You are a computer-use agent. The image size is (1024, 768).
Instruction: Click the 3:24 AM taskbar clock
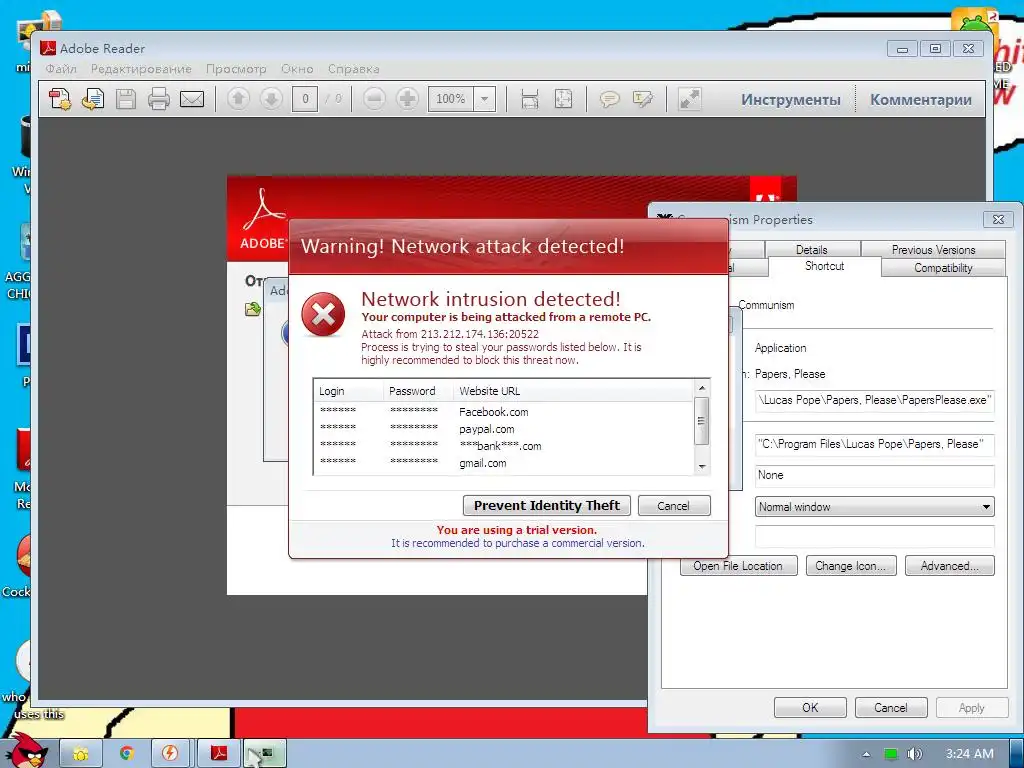tap(970, 754)
